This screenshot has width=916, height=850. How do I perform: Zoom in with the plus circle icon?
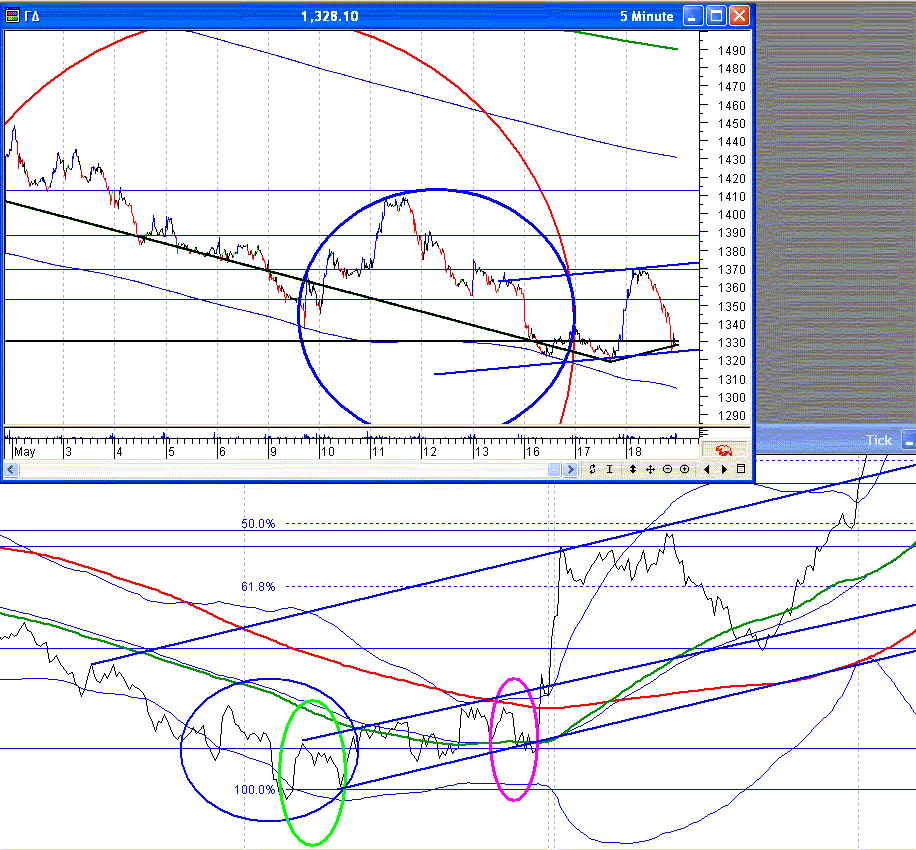(x=685, y=469)
